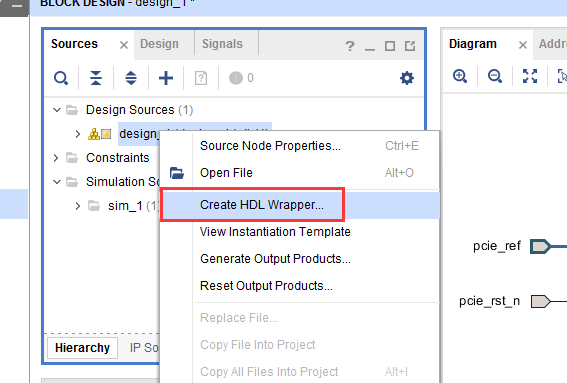Zoom out on the Diagram
Screen dimensions: 567x383
click(x=495, y=76)
